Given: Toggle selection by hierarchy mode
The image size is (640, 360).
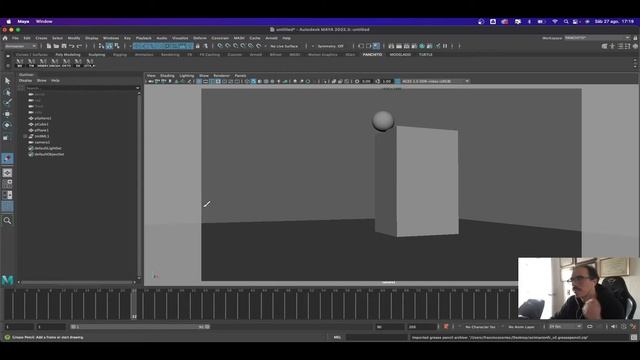Looking at the screenshot, I should coord(102,46).
